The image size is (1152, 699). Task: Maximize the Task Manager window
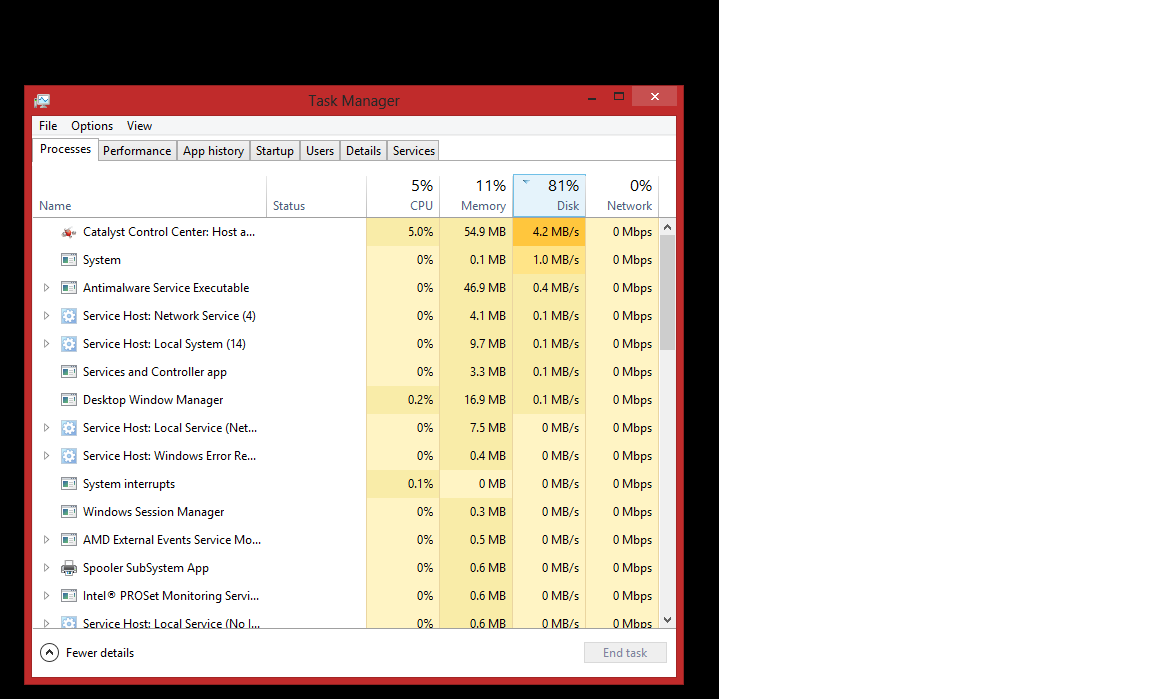tap(619, 96)
